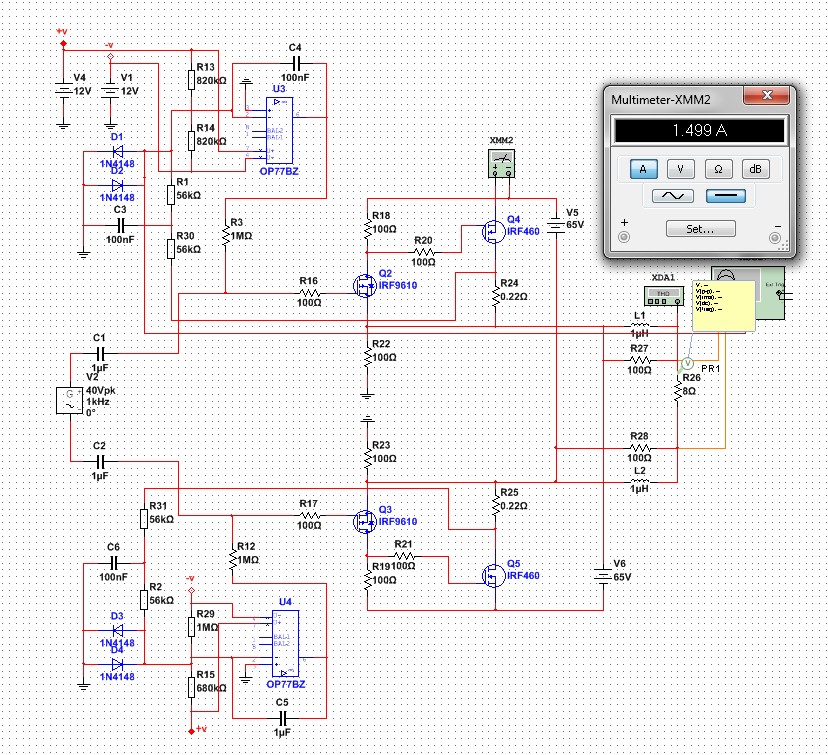The width and height of the screenshot is (828, 755).
Task: Switch the multimeter to Ω resistance mode
Action: [x=718, y=169]
